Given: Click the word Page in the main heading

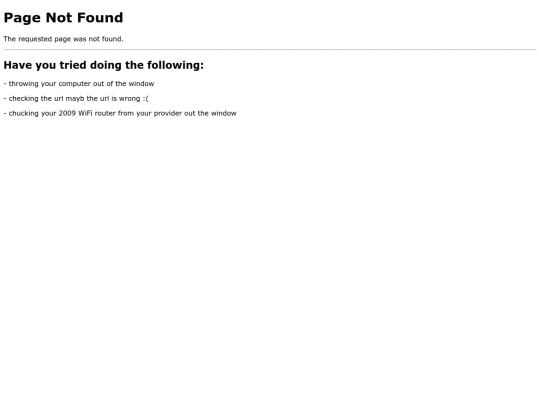Looking at the screenshot, I should [22, 18].
